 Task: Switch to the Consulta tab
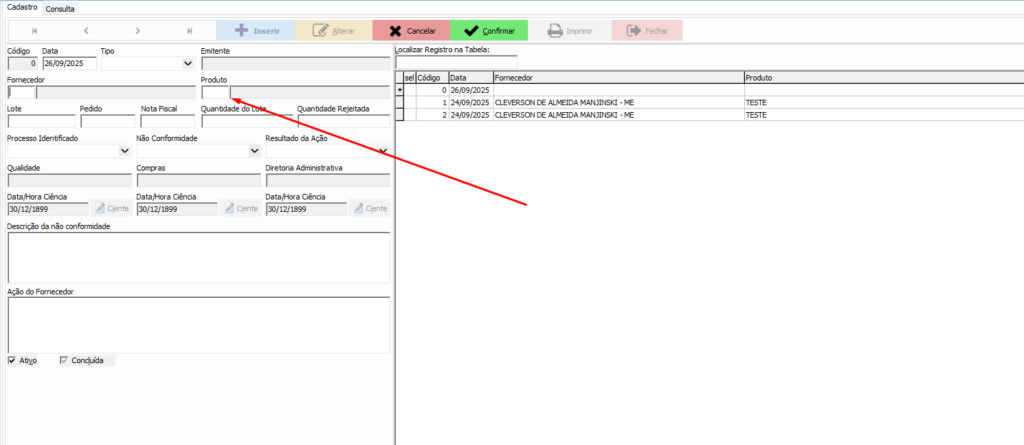60,8
